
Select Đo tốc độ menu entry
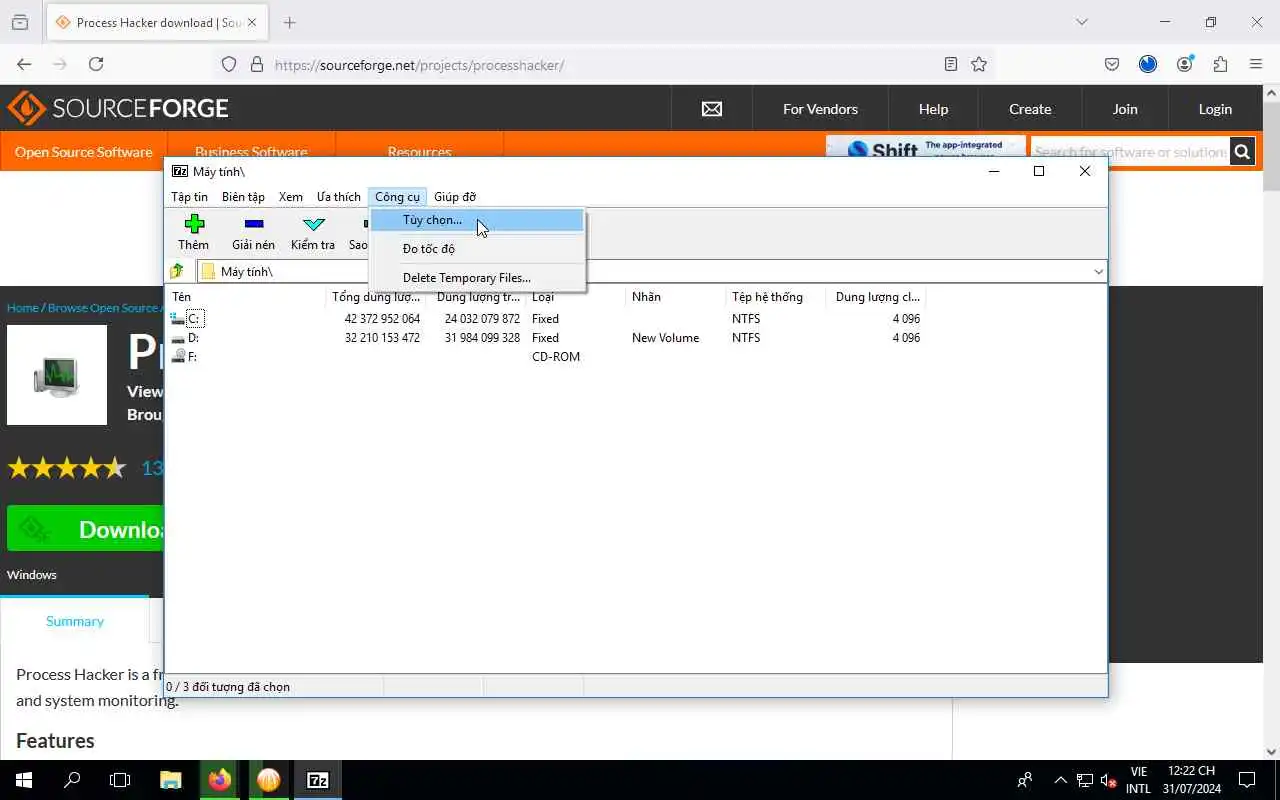(x=477, y=249)
